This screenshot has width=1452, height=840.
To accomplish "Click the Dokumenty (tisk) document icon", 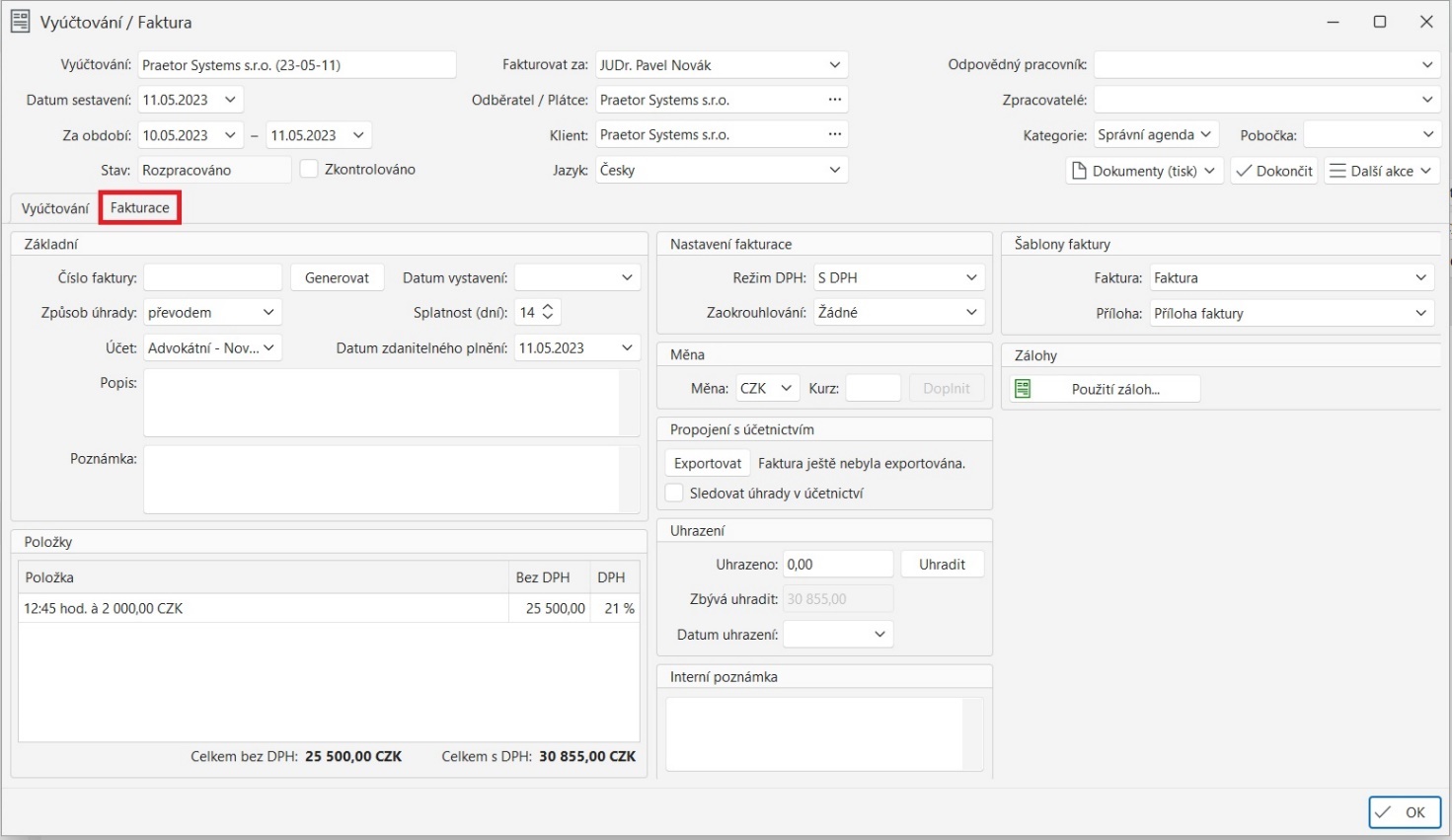I will pyautogui.click(x=1079, y=171).
